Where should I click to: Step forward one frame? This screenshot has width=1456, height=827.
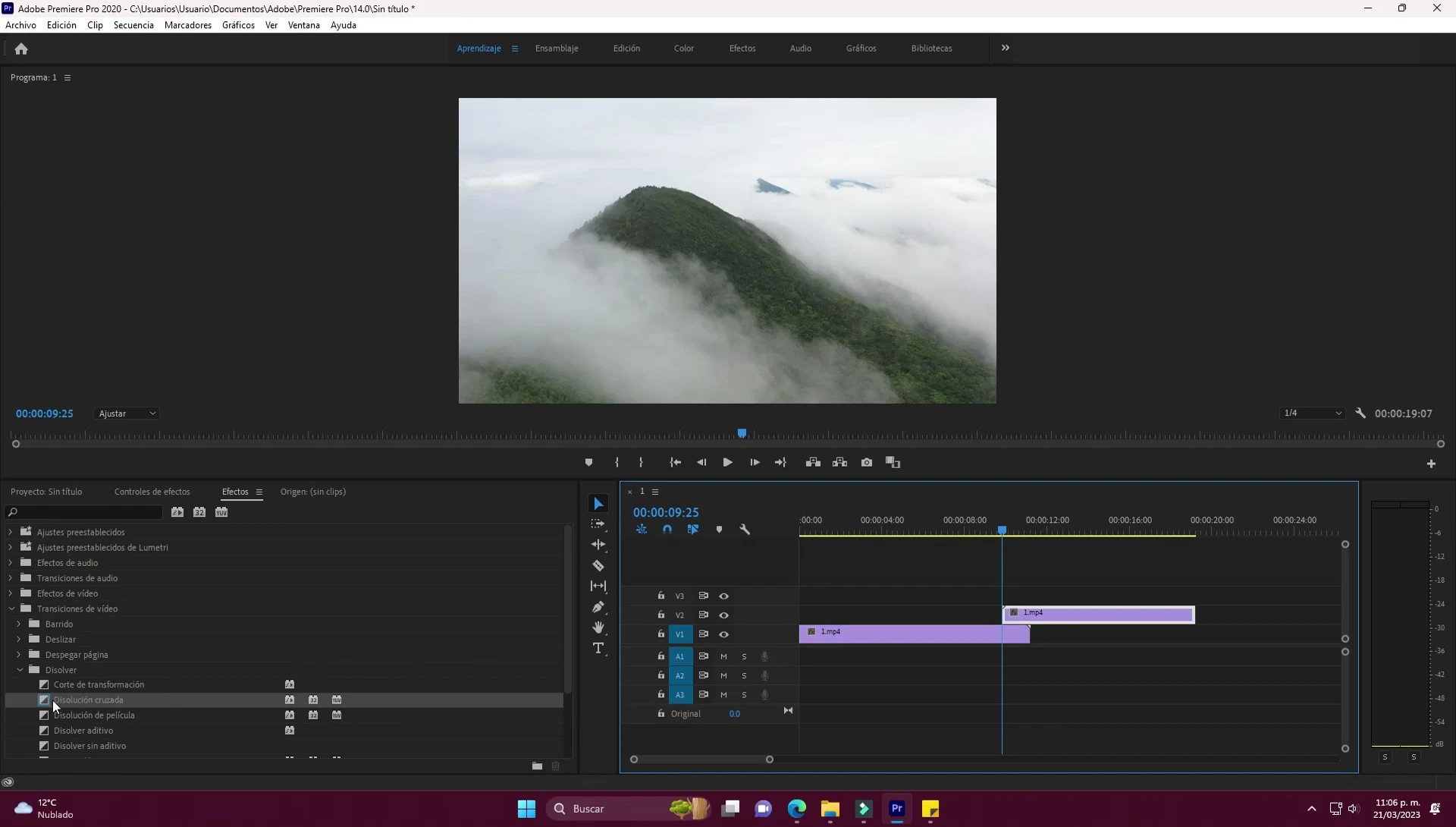(x=755, y=463)
